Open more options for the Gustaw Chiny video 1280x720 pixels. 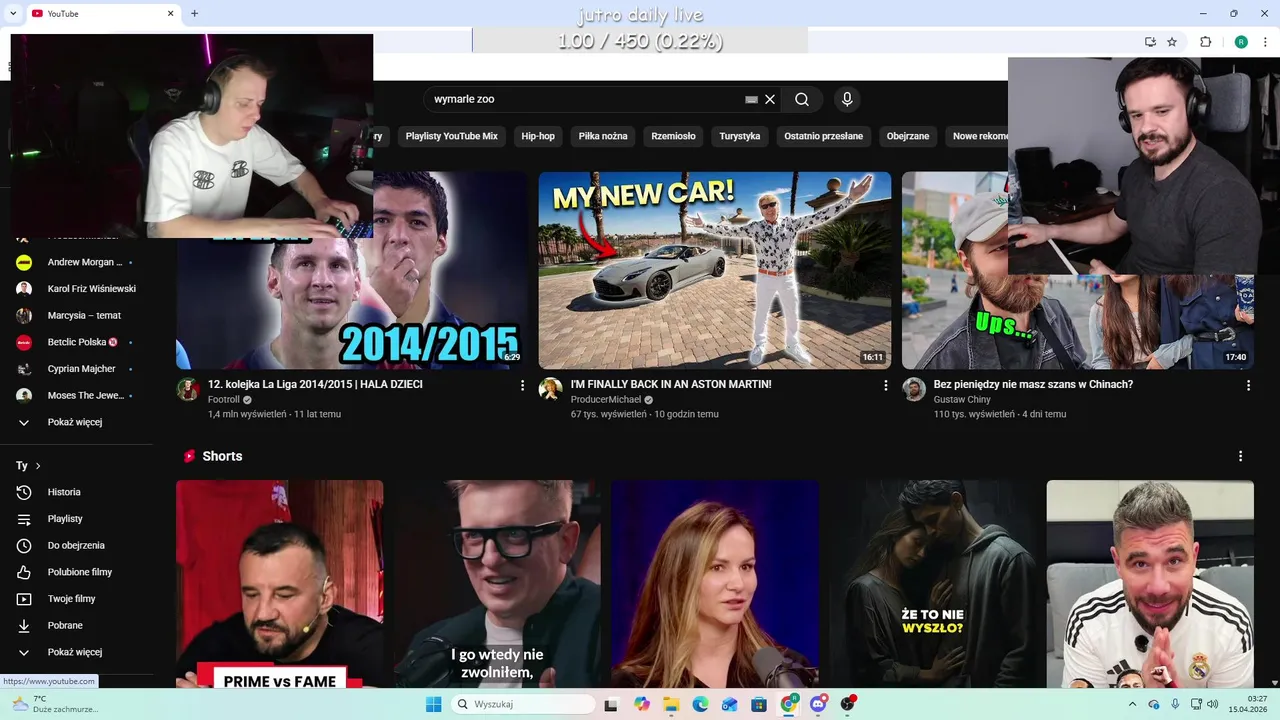coord(1248,385)
